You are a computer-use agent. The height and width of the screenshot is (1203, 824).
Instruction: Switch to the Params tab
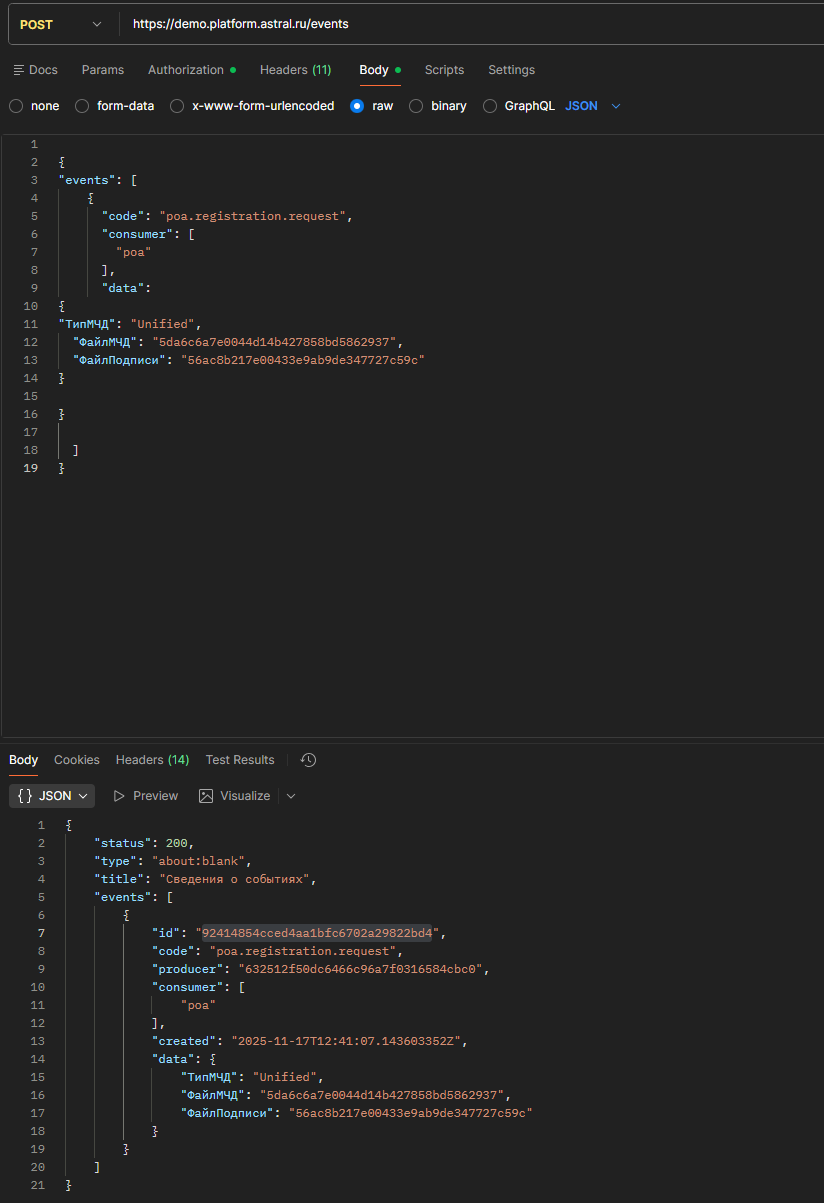(x=103, y=70)
